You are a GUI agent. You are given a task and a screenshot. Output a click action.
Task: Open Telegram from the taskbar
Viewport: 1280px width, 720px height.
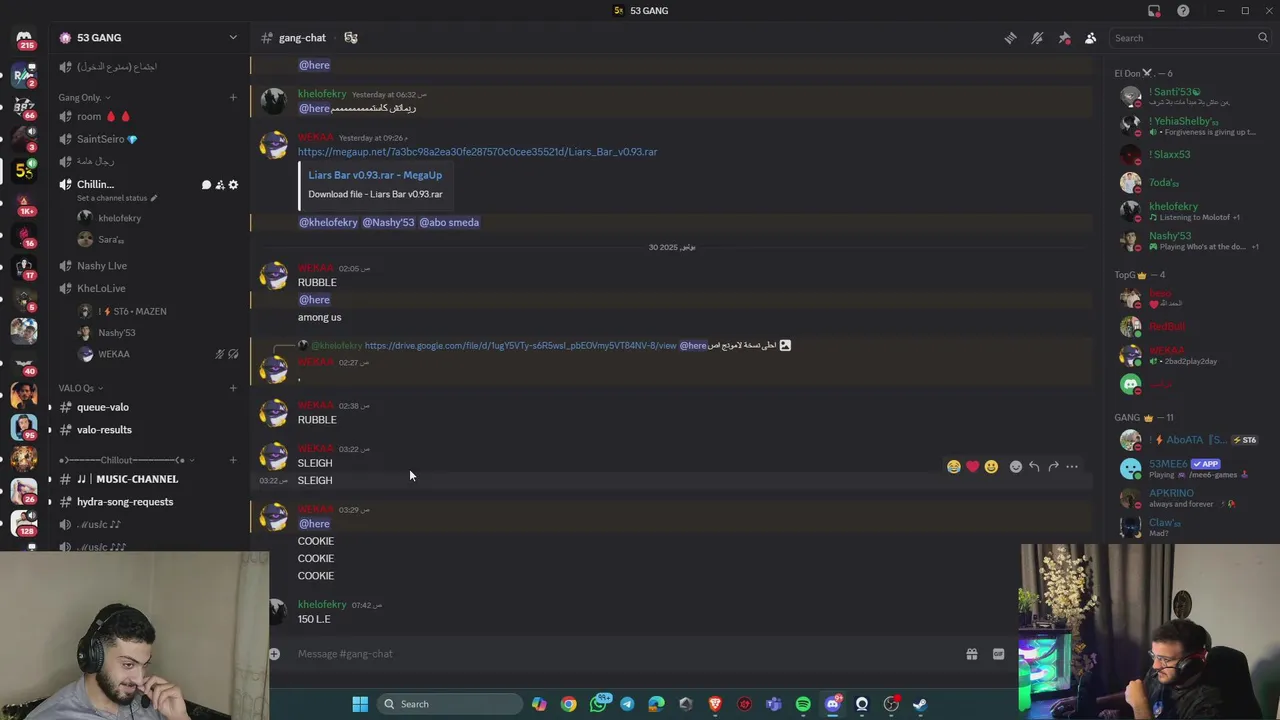(627, 704)
